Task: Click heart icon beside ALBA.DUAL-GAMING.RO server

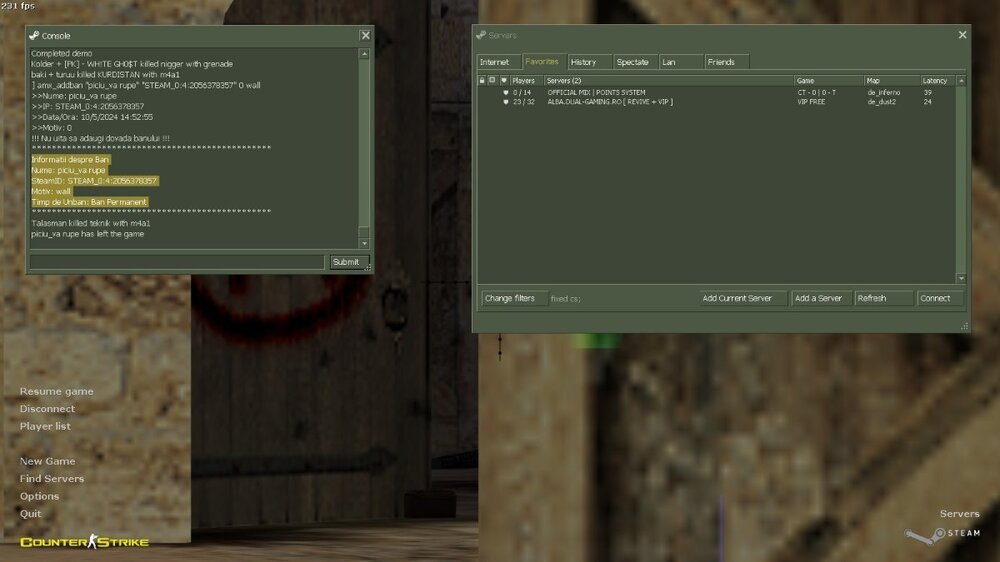Action: tap(505, 102)
